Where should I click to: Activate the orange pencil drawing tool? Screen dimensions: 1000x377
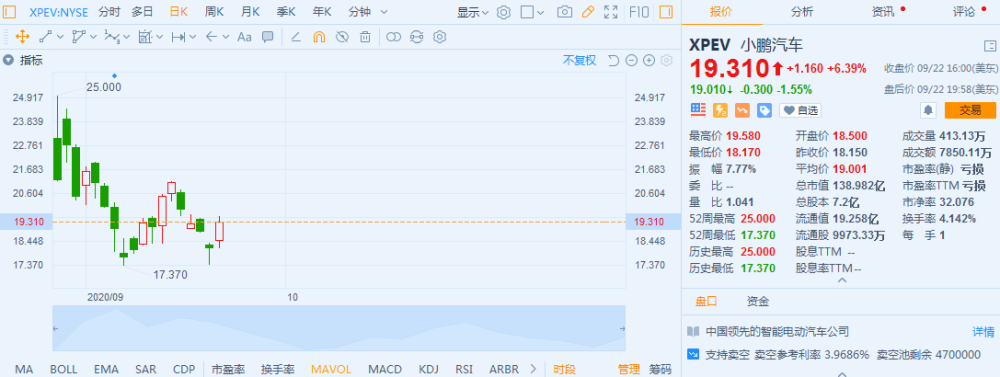pyautogui.click(x=588, y=11)
